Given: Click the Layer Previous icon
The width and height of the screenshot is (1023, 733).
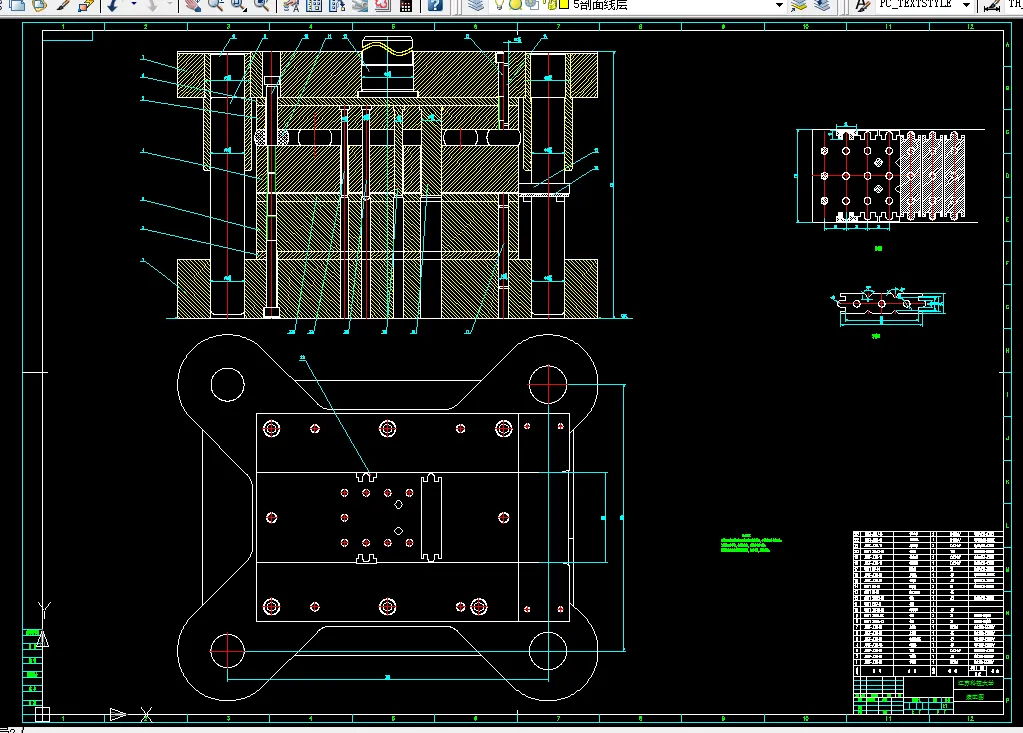Looking at the screenshot, I should 822,5.
